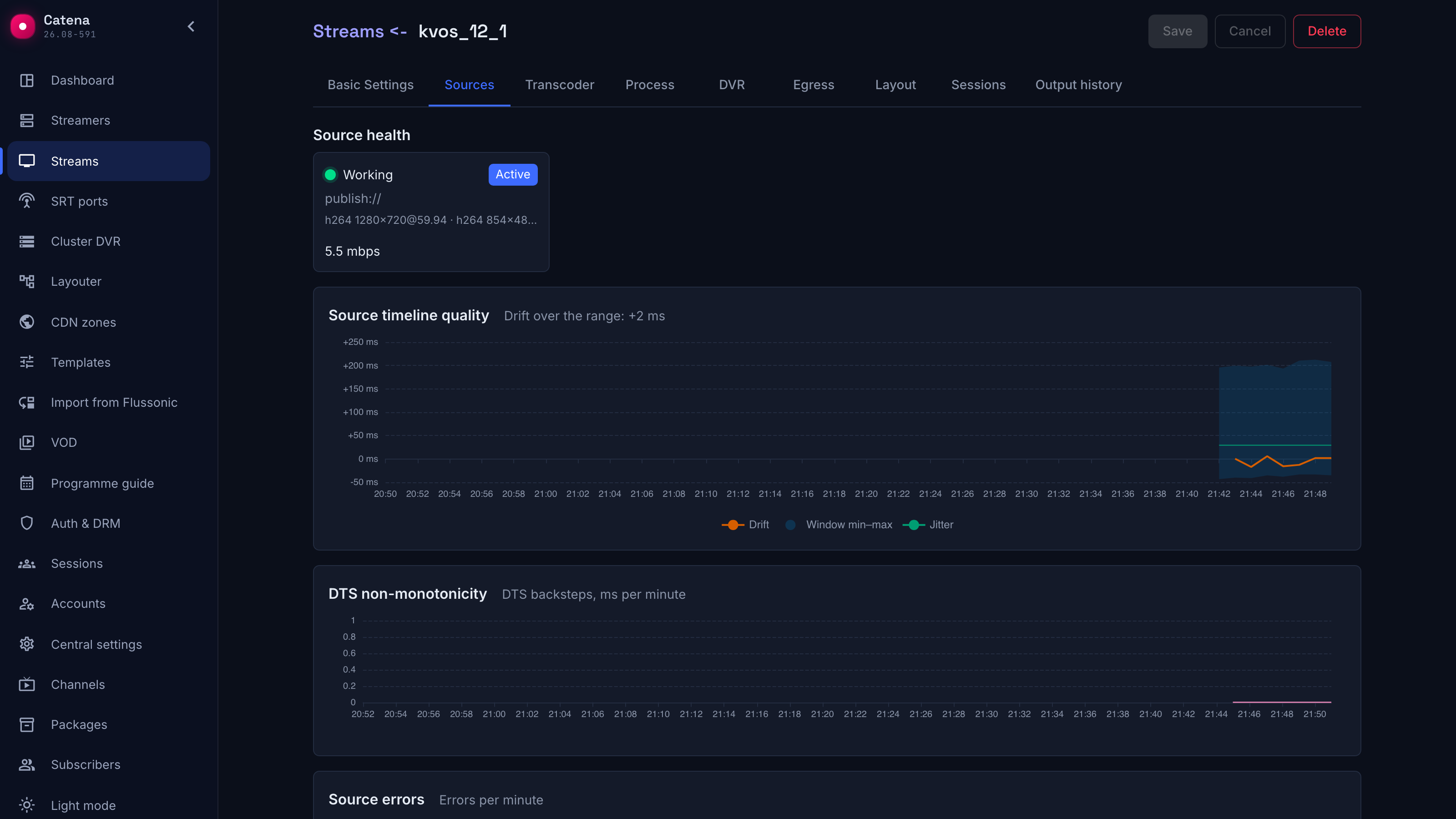
Task: Click the Streamers sidebar label
Action: (80, 121)
